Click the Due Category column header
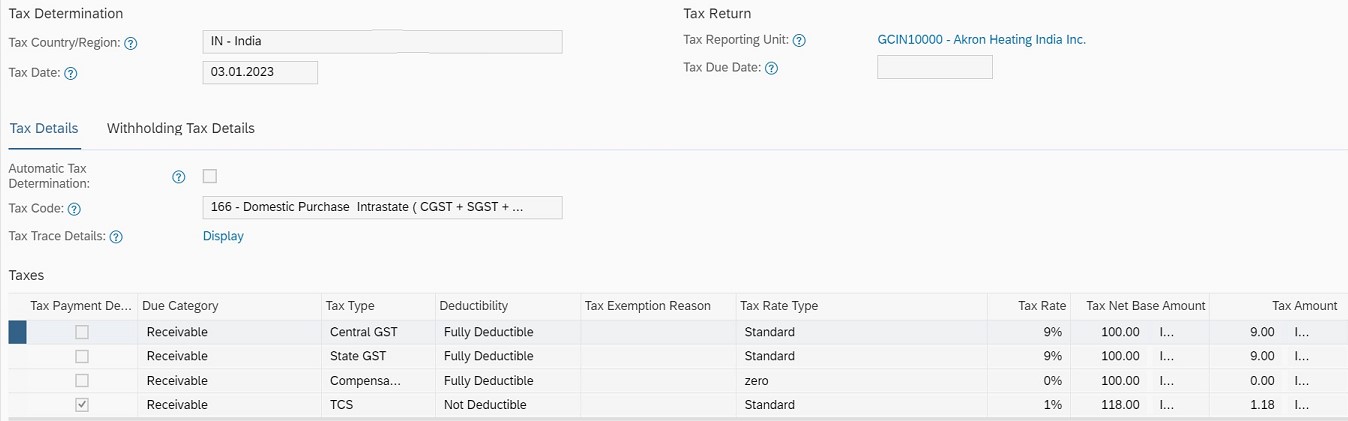1348x421 pixels. click(x=229, y=306)
